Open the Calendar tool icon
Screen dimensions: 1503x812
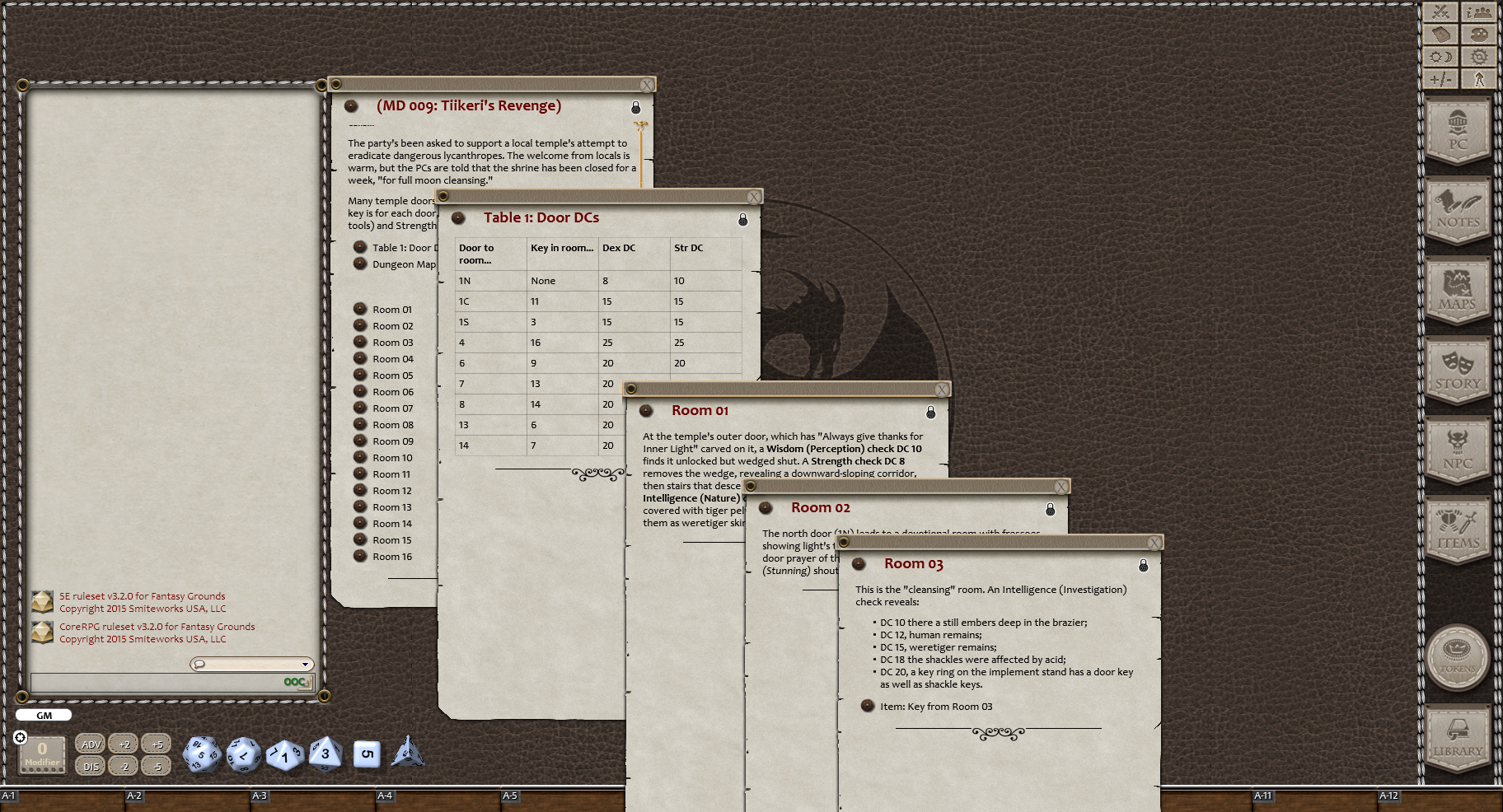[x=1440, y=34]
